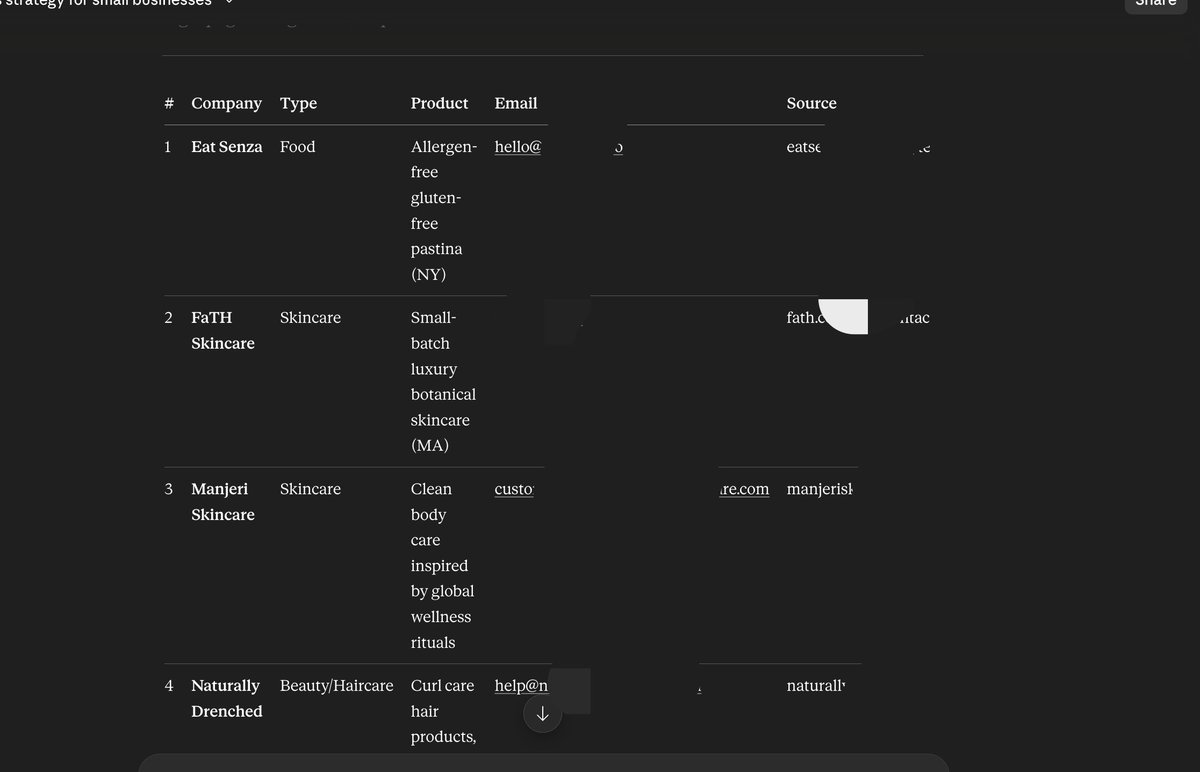Click the 'Small-batch luxury botanical skincare' product cell
1200x772 pixels.
click(x=443, y=382)
